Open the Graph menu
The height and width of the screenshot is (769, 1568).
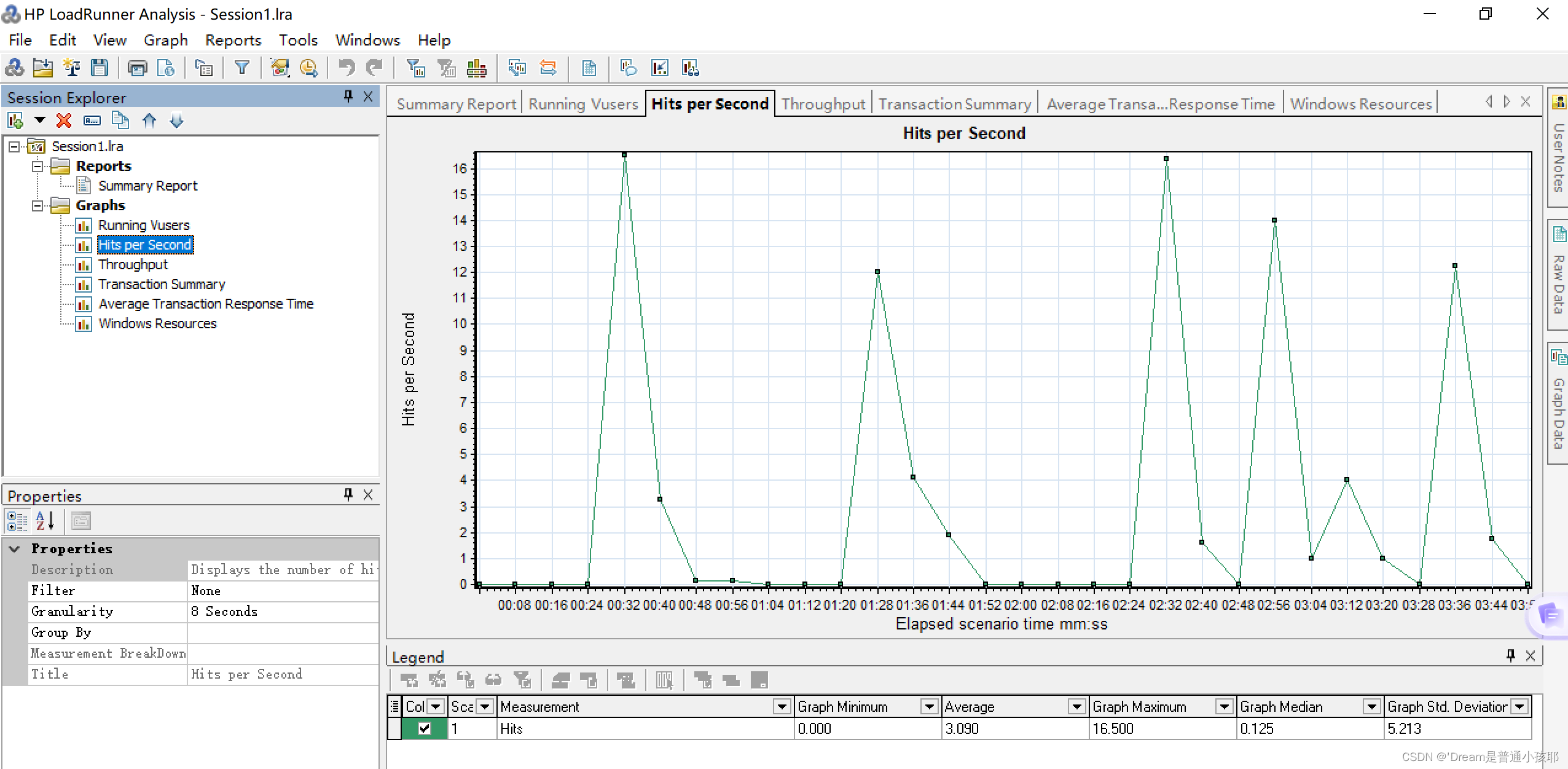(165, 40)
